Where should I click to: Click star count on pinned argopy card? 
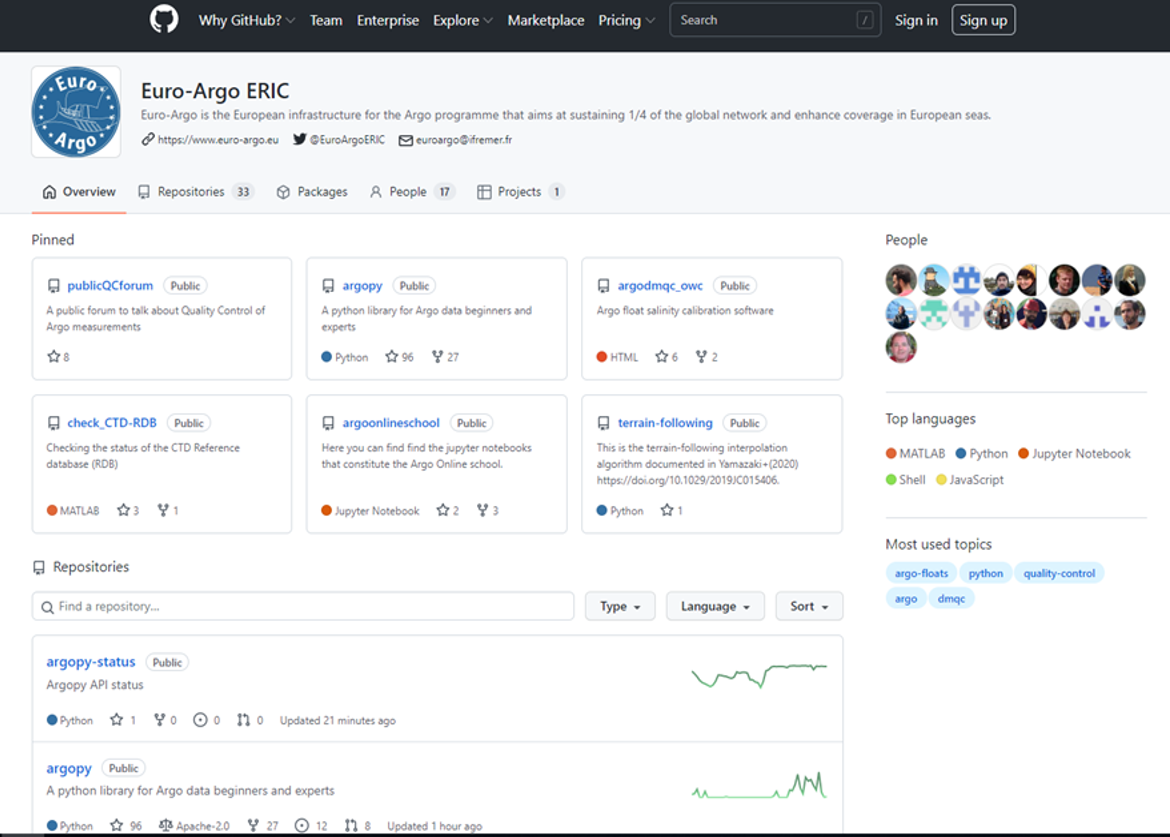407,357
